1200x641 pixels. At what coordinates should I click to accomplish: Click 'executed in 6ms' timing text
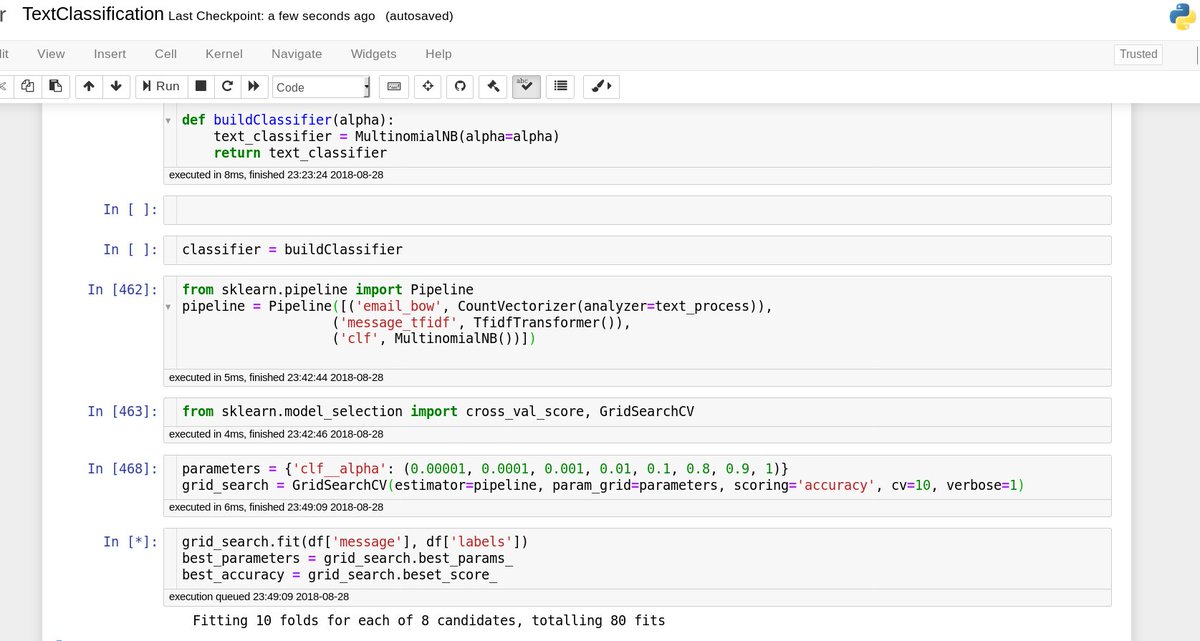coord(276,507)
